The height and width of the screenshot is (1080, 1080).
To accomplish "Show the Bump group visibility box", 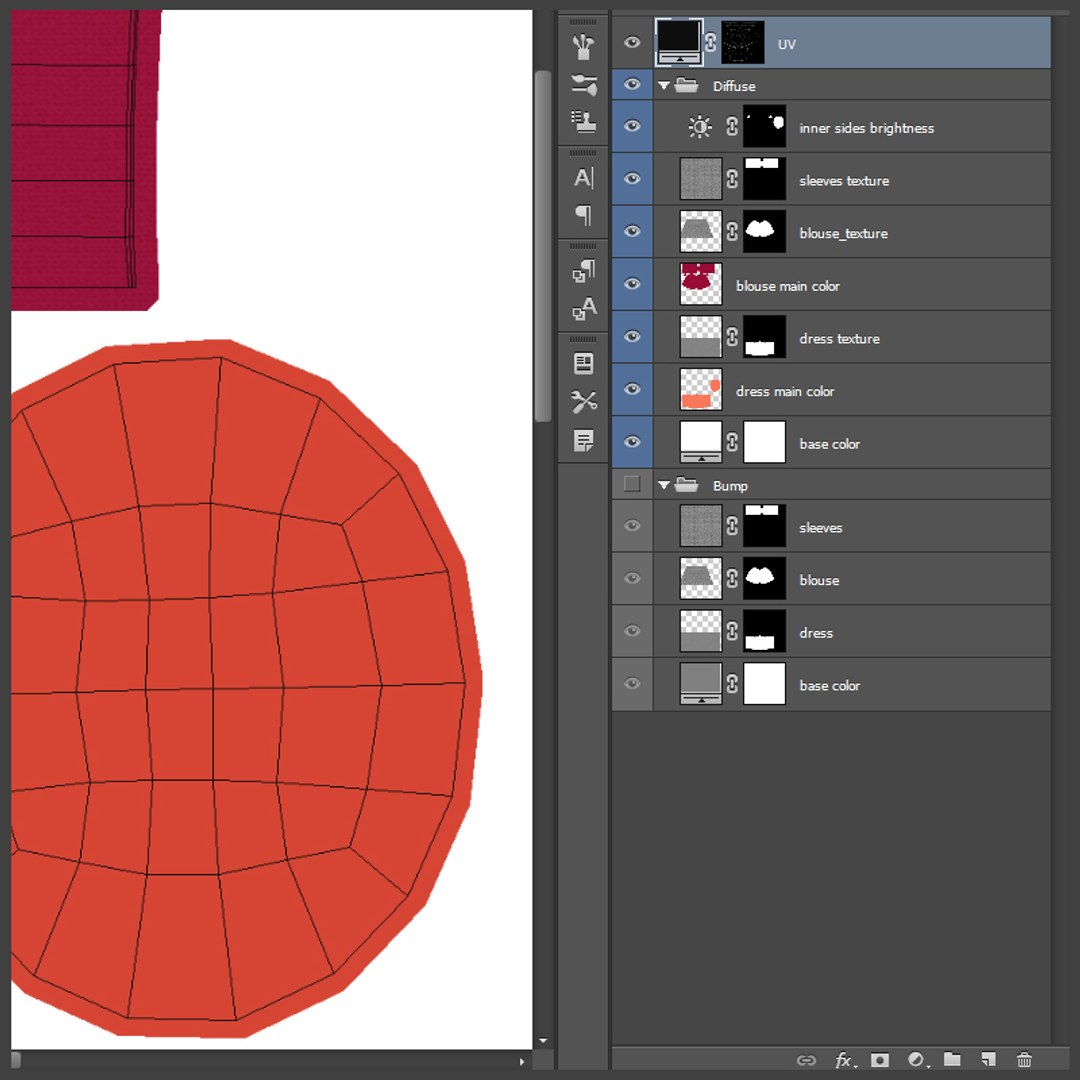I will (x=632, y=484).
